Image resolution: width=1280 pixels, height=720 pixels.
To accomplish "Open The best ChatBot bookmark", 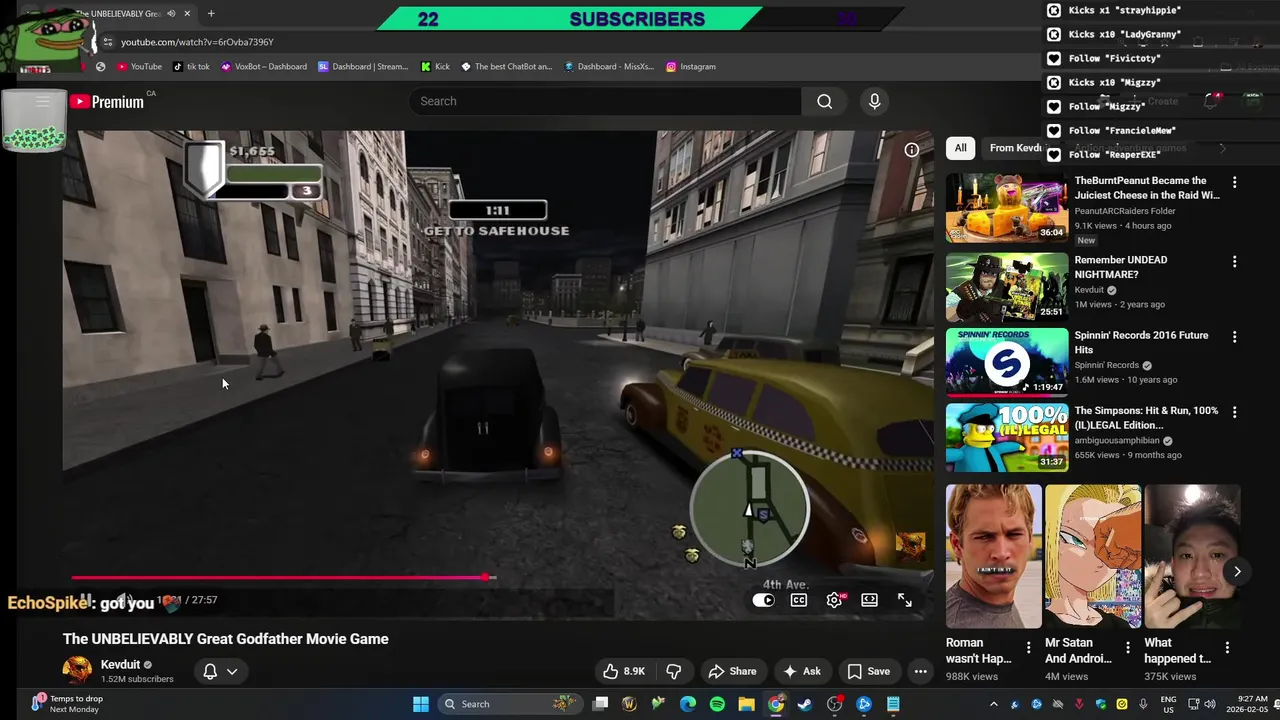I will click(x=506, y=67).
